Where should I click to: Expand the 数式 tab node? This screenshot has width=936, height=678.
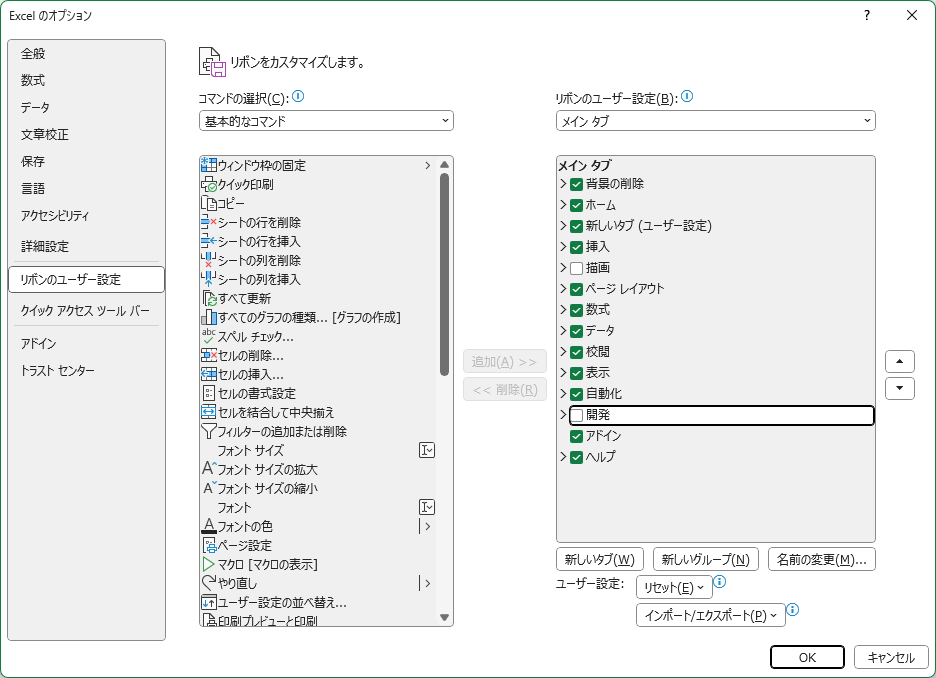563,310
